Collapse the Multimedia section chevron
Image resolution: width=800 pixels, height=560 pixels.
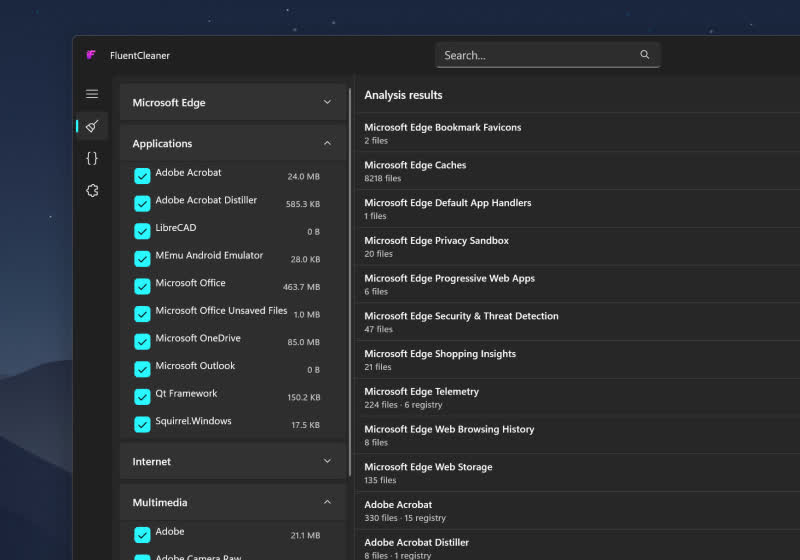click(x=327, y=502)
